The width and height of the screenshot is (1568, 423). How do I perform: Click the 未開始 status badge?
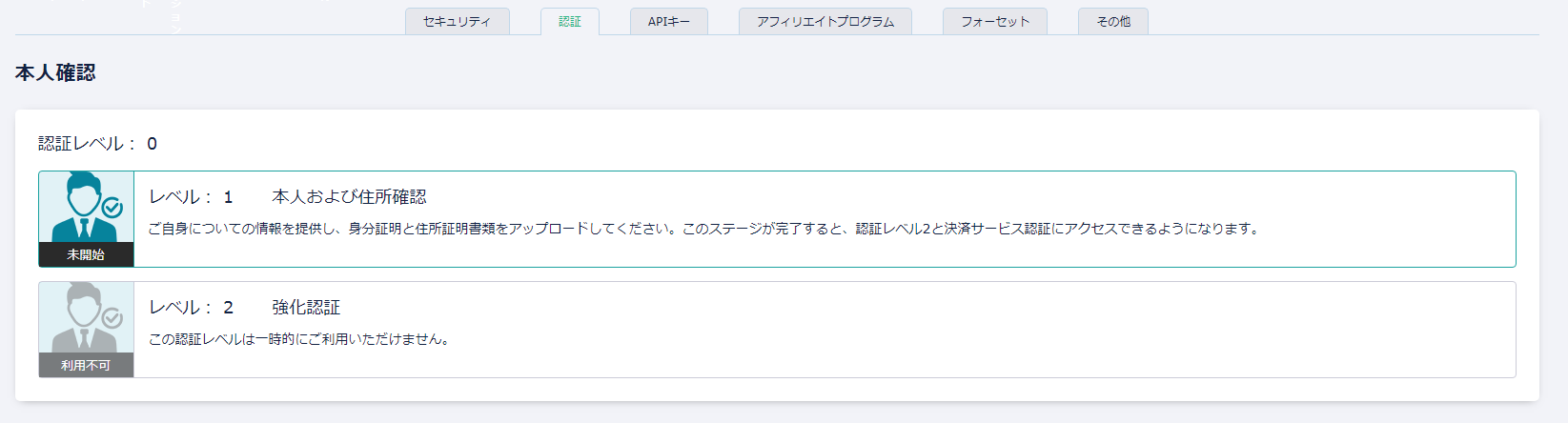pyautogui.click(x=87, y=255)
